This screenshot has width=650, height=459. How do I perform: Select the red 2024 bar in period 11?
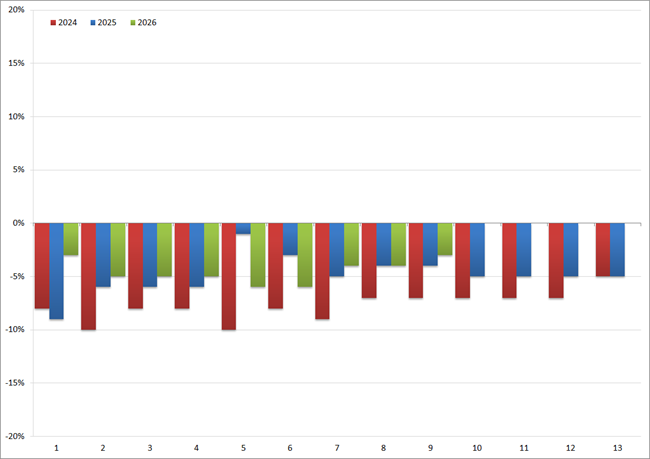point(509,260)
